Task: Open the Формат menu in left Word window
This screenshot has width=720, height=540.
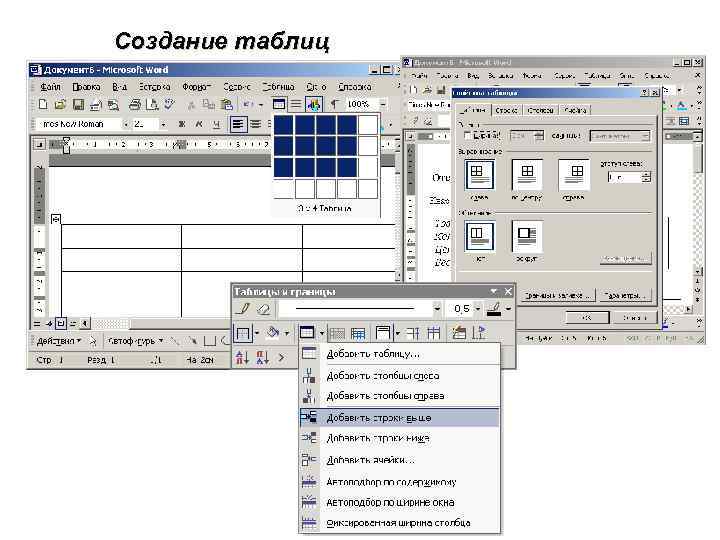Action: coord(196,87)
